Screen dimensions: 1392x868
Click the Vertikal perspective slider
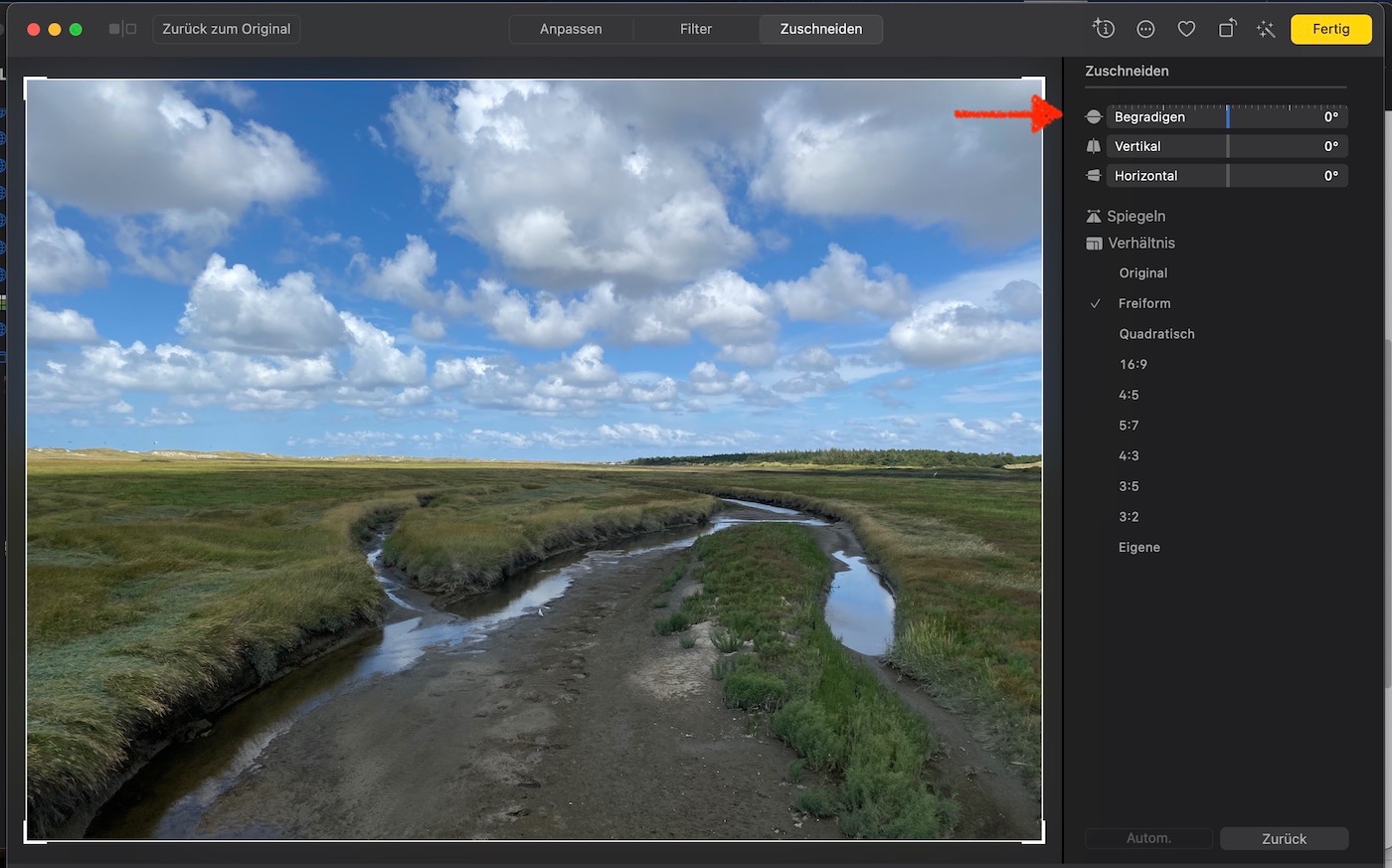(1227, 146)
